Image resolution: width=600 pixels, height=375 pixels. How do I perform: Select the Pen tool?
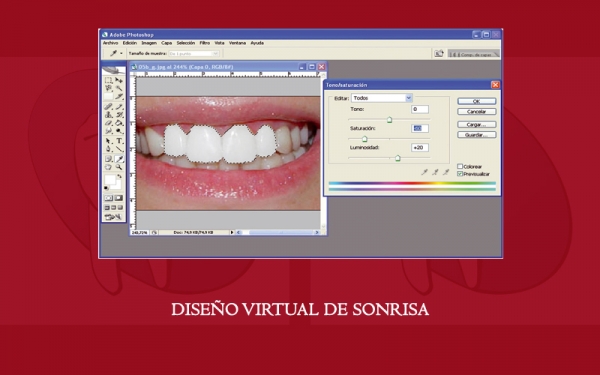109,149
